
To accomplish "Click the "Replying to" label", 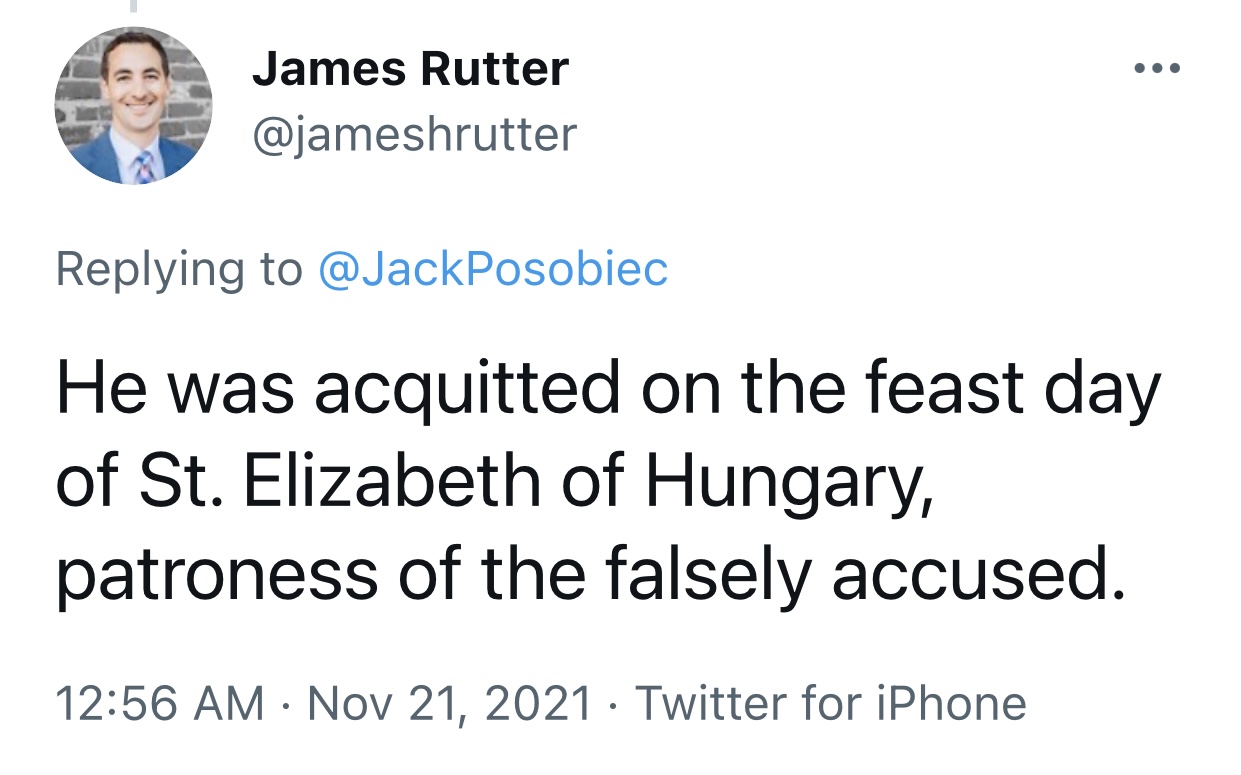I will coord(178,269).
